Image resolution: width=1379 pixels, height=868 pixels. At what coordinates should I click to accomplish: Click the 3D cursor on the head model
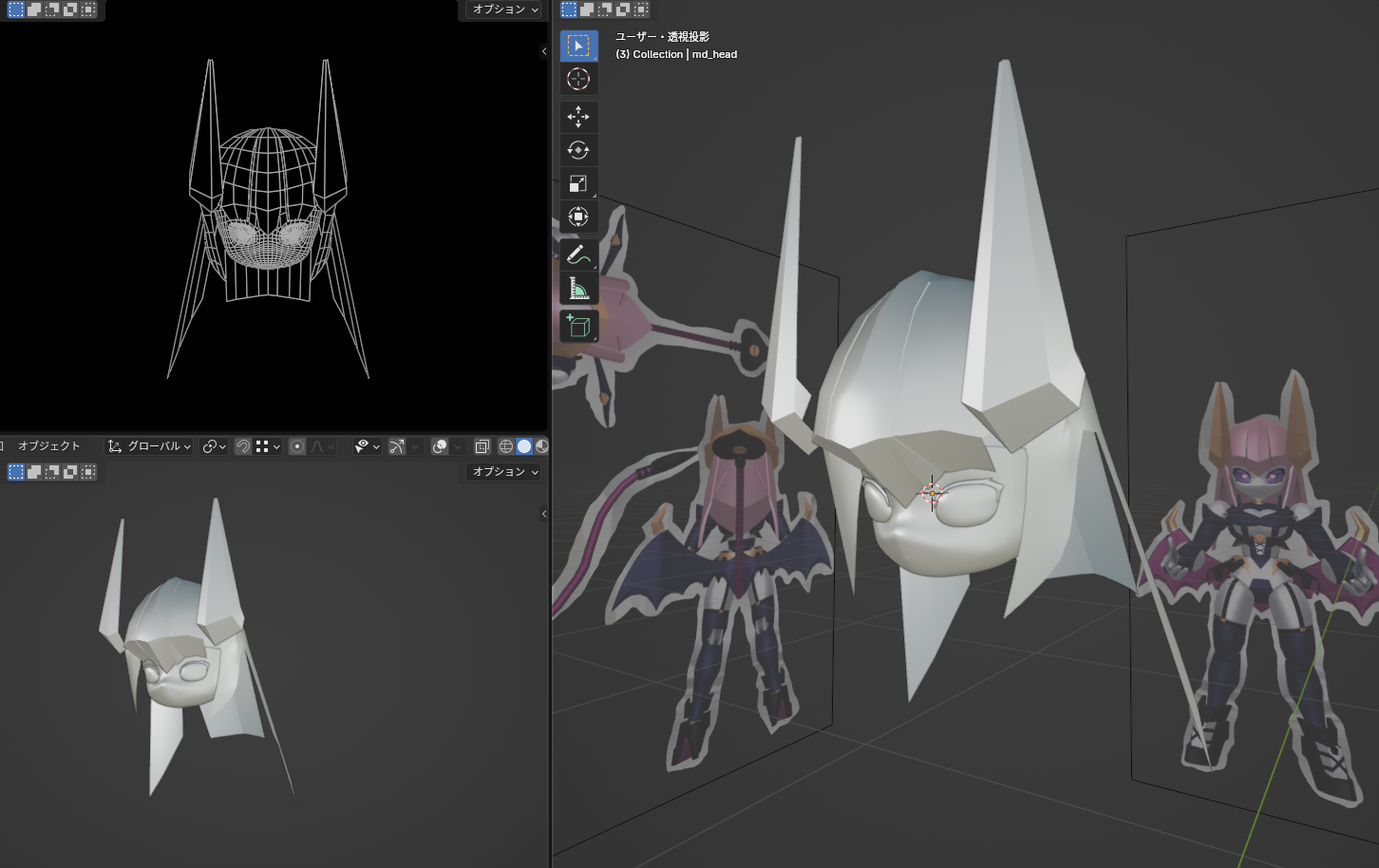coord(933,493)
